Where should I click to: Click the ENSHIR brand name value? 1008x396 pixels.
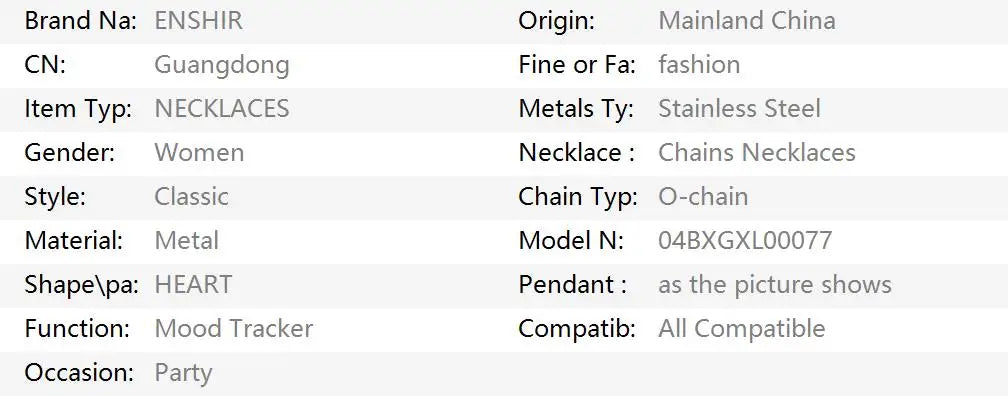point(199,21)
